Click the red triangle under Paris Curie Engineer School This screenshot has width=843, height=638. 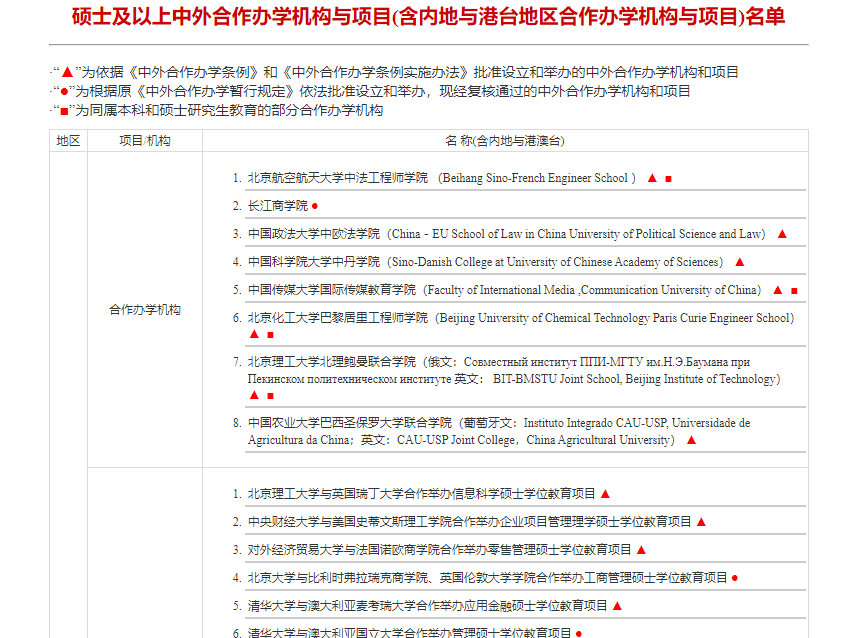(254, 334)
